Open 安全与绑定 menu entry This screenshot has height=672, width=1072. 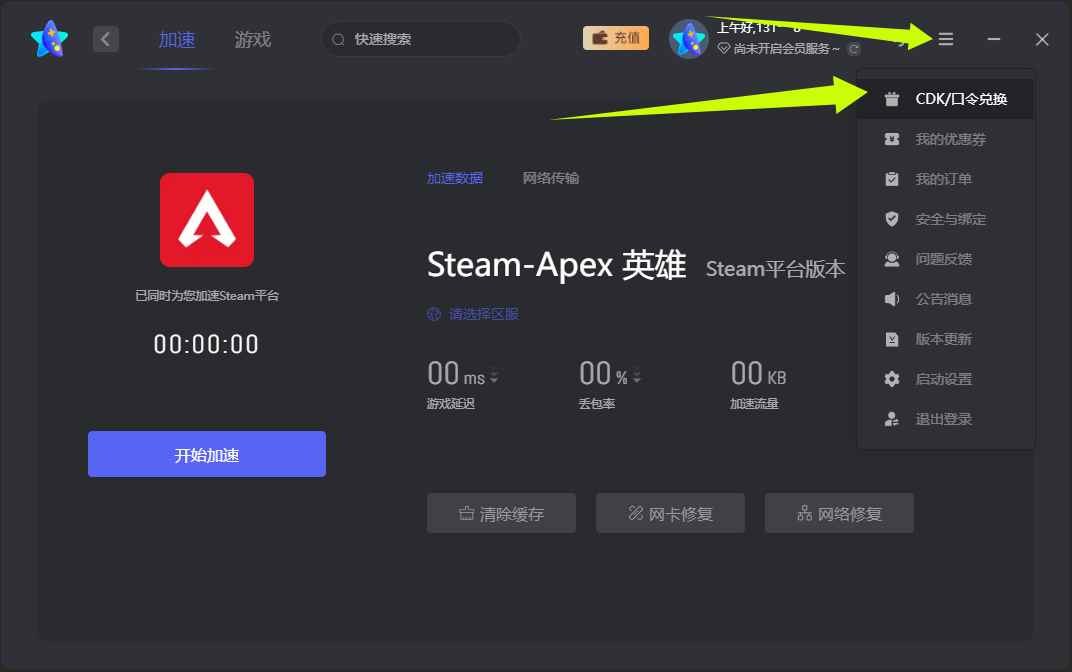tap(946, 219)
